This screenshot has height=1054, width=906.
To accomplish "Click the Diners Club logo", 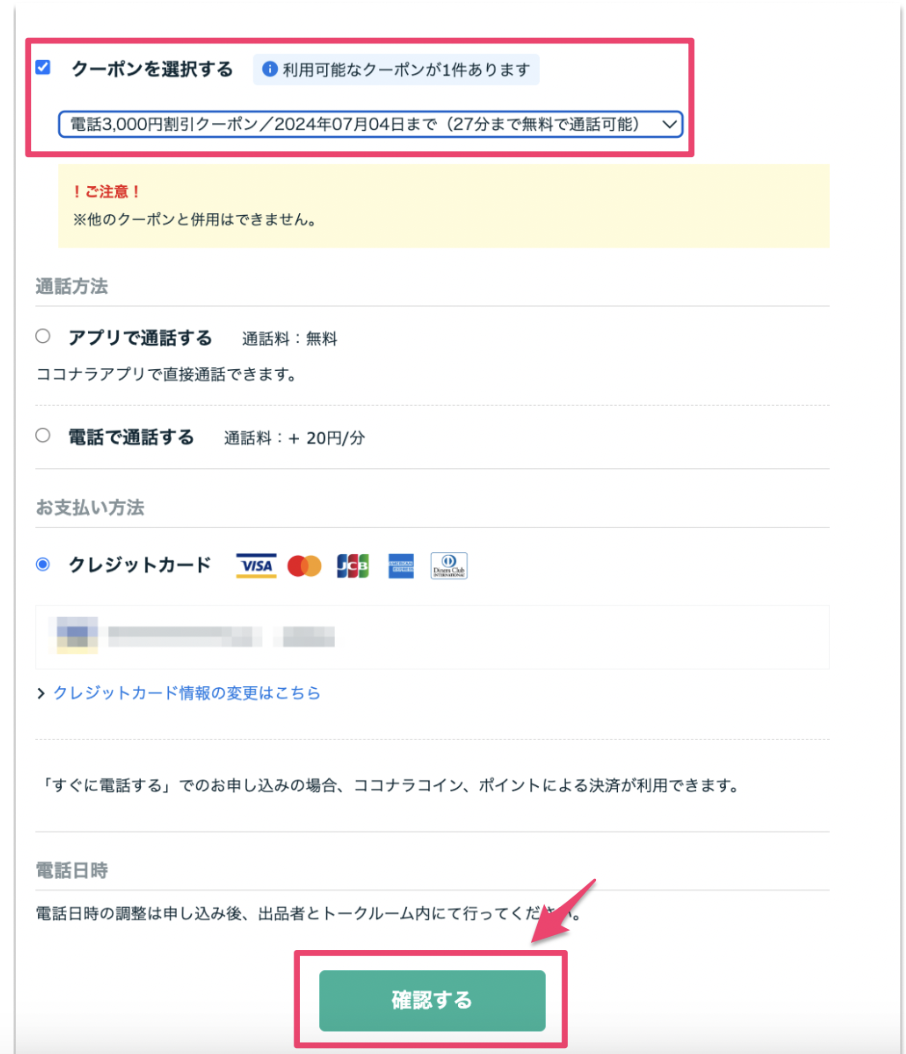I will coord(449,566).
